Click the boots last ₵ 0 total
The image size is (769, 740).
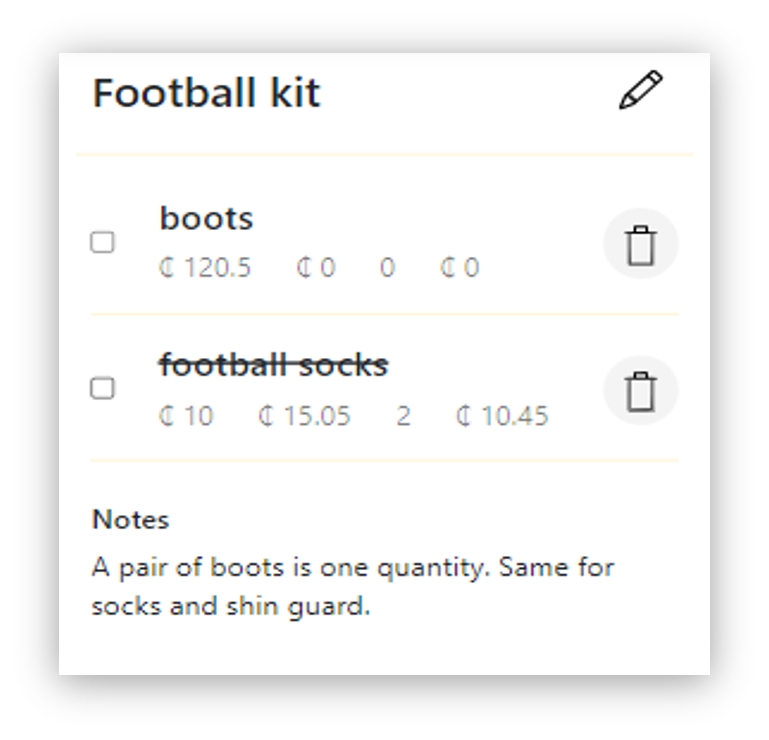click(460, 268)
